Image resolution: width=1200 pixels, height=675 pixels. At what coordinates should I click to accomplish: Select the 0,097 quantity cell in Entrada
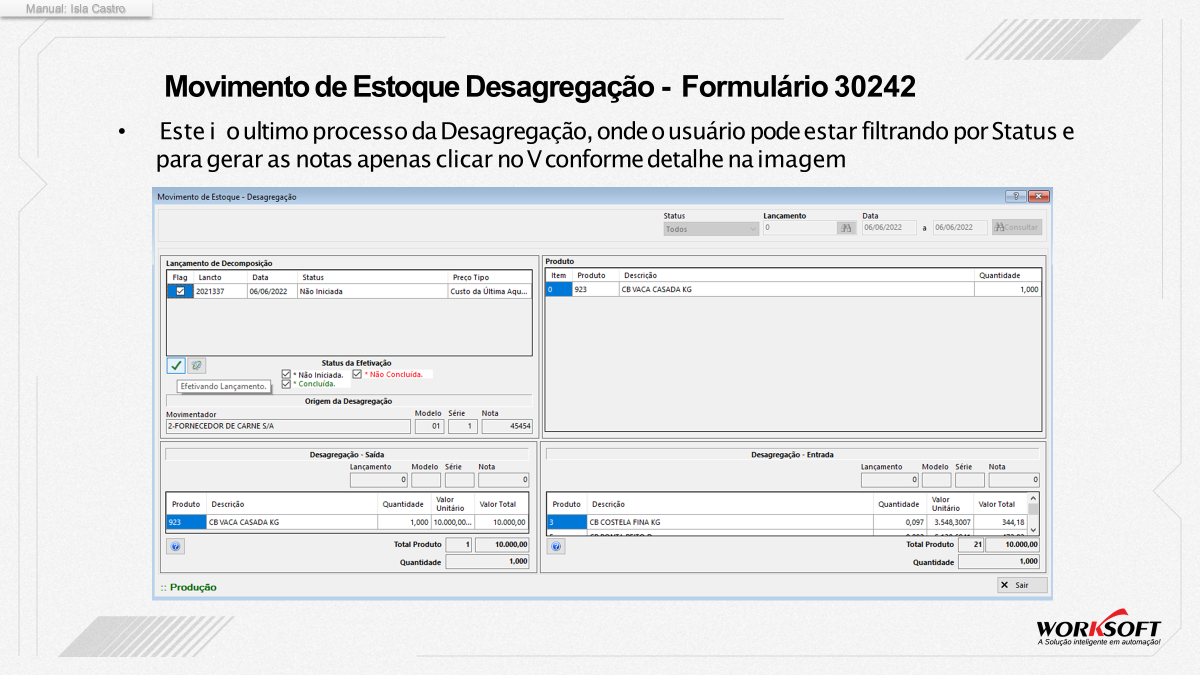point(900,522)
